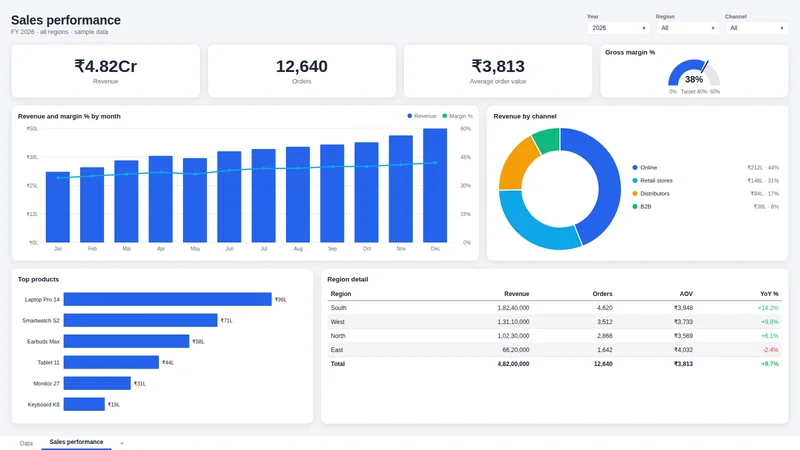
Task: Select the North region row name
Action: (x=338, y=336)
